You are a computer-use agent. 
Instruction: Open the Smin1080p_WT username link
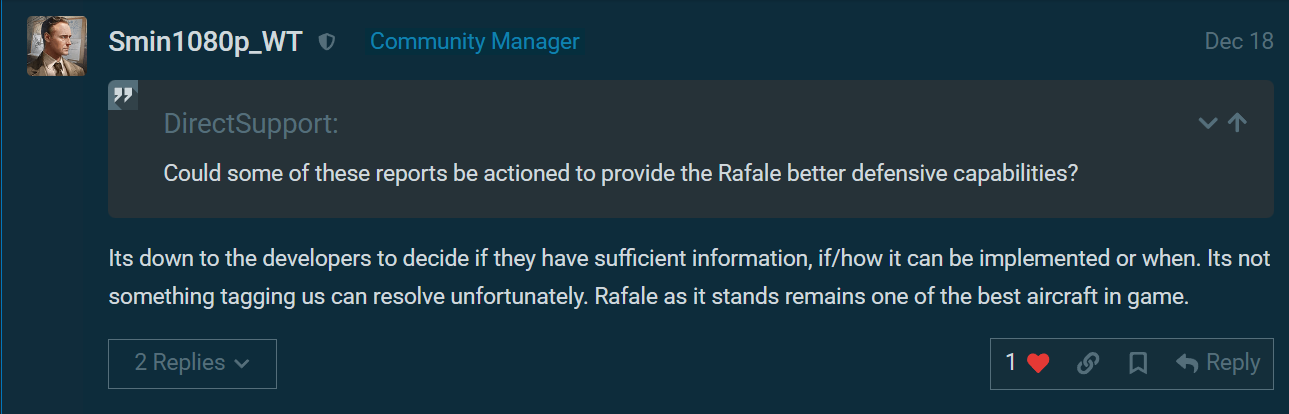[205, 42]
